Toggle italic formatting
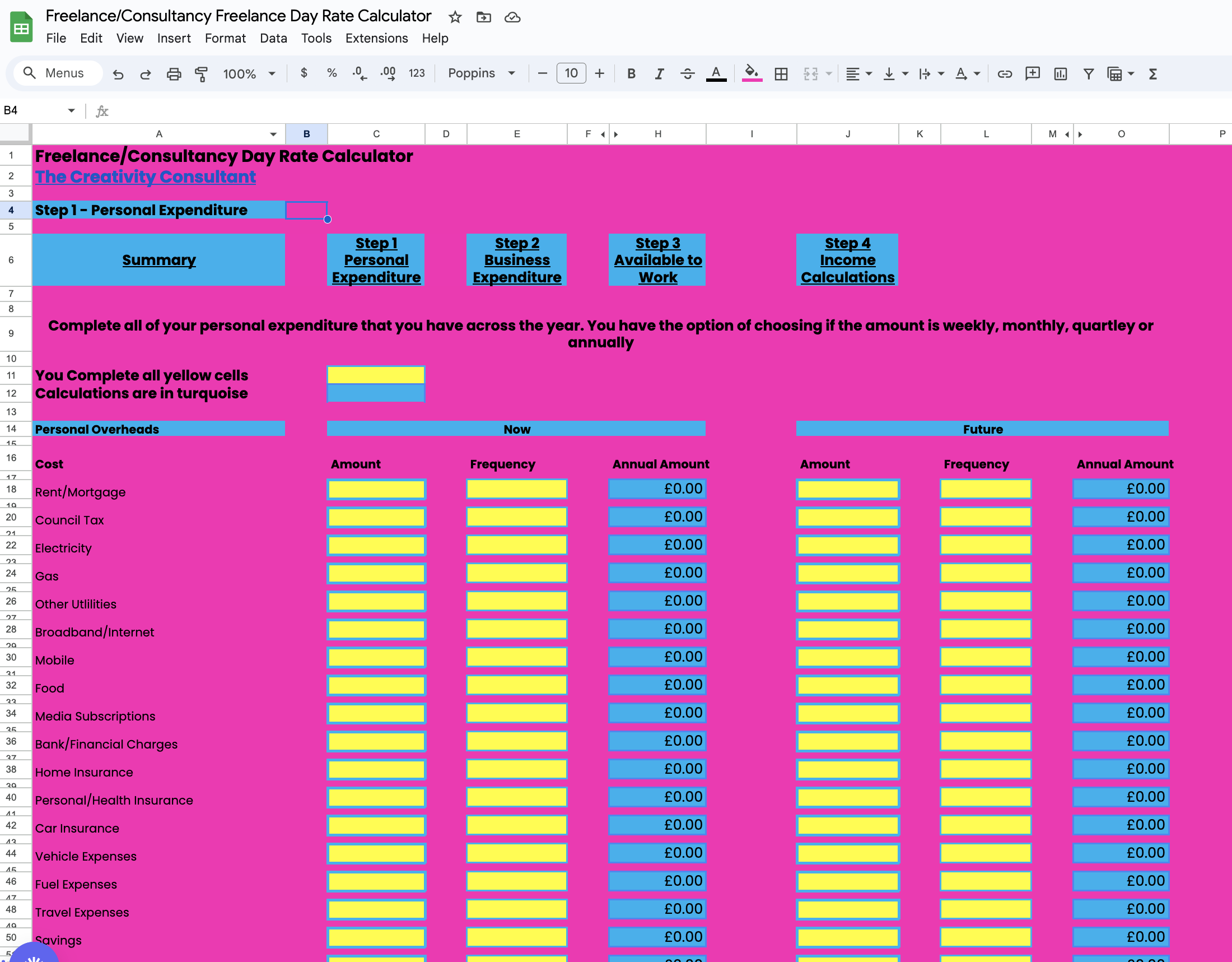The image size is (1232, 962). 659,74
